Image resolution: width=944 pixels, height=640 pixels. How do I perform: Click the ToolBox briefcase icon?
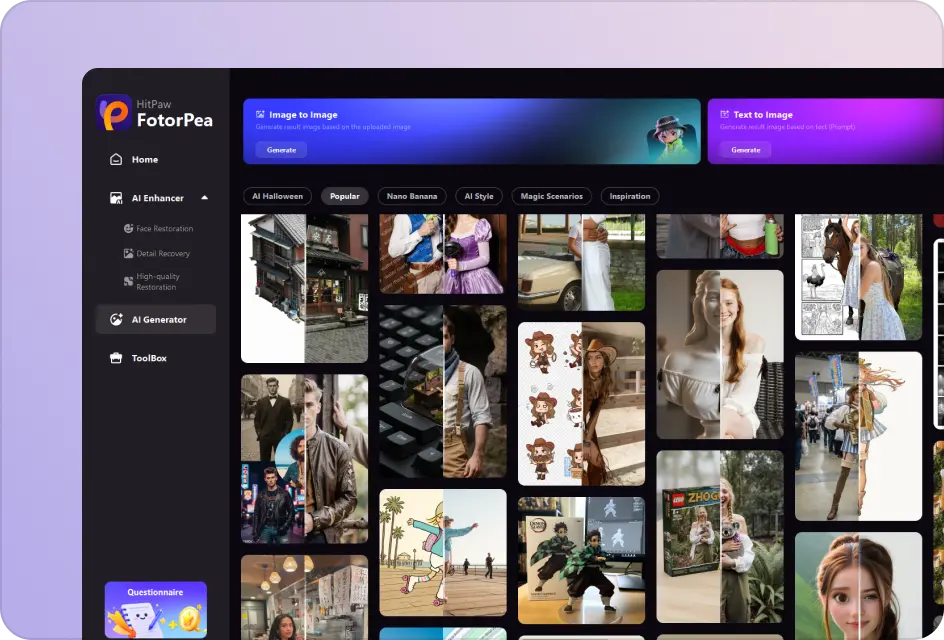point(115,358)
